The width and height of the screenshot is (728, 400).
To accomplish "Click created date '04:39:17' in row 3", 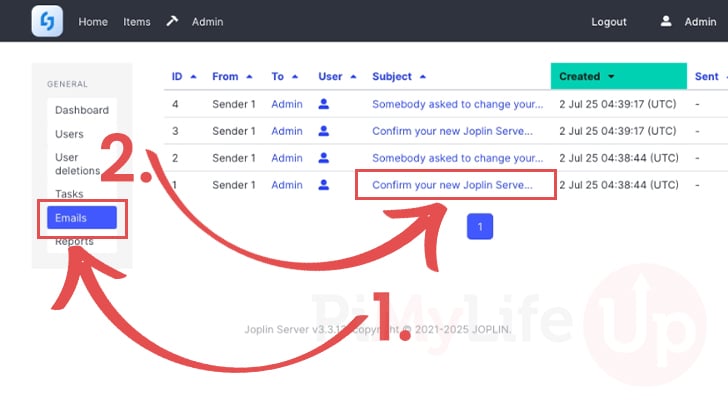I will (x=618, y=131).
